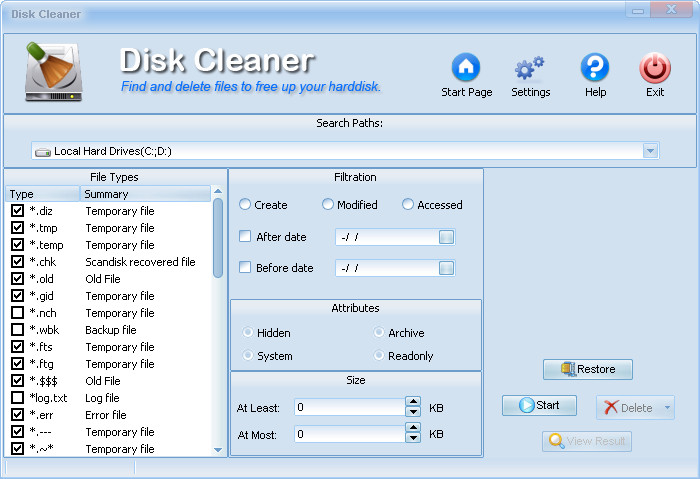Decrease the At Most size value

[x=413, y=438]
